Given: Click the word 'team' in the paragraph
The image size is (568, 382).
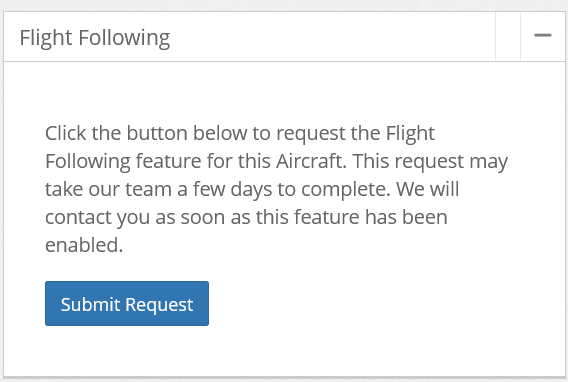Looking at the screenshot, I should 149,190.
